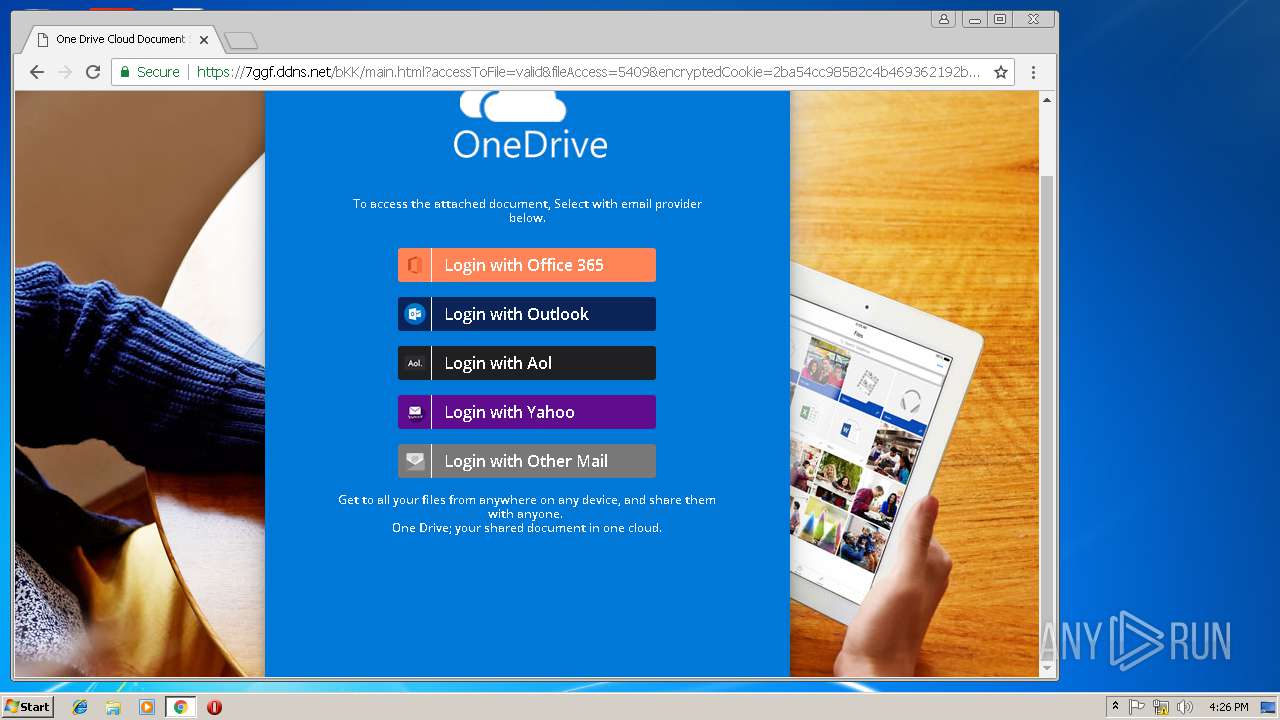Click Login with Office 365 button
This screenshot has height=720, width=1280.
click(527, 265)
